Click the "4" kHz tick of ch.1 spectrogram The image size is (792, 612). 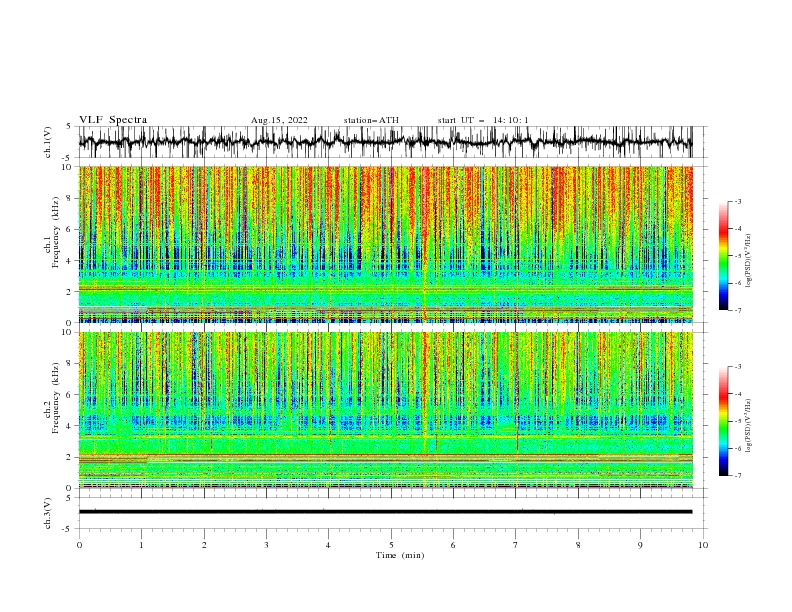[x=70, y=261]
